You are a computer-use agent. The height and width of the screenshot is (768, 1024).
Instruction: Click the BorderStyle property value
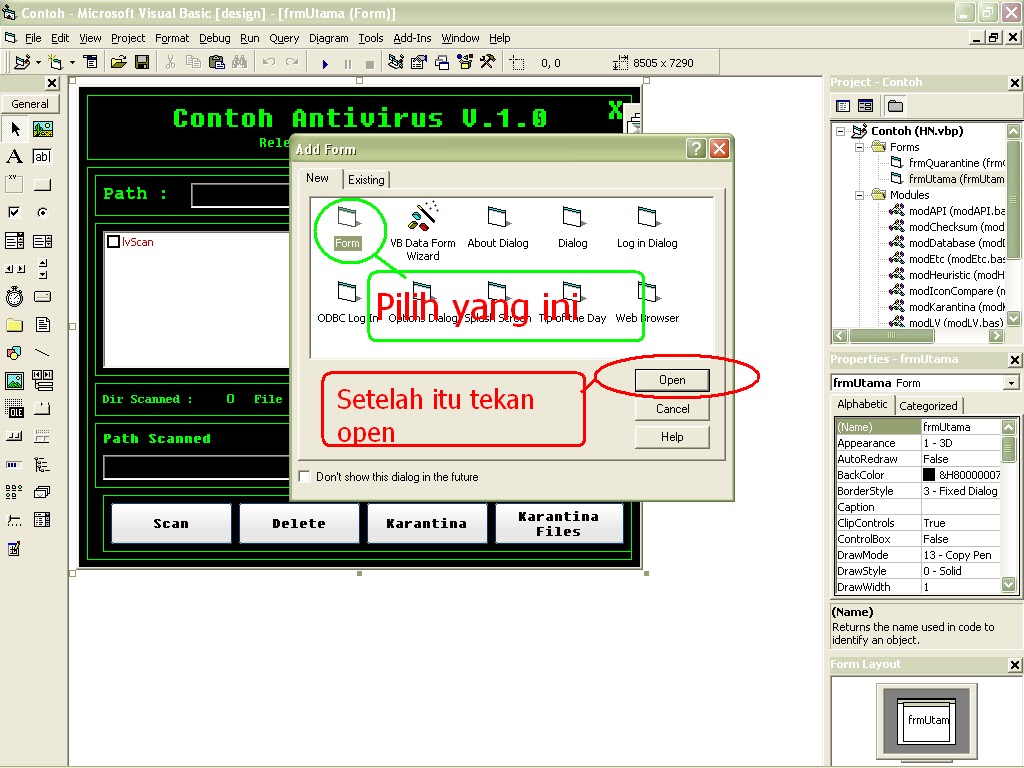[x=960, y=491]
